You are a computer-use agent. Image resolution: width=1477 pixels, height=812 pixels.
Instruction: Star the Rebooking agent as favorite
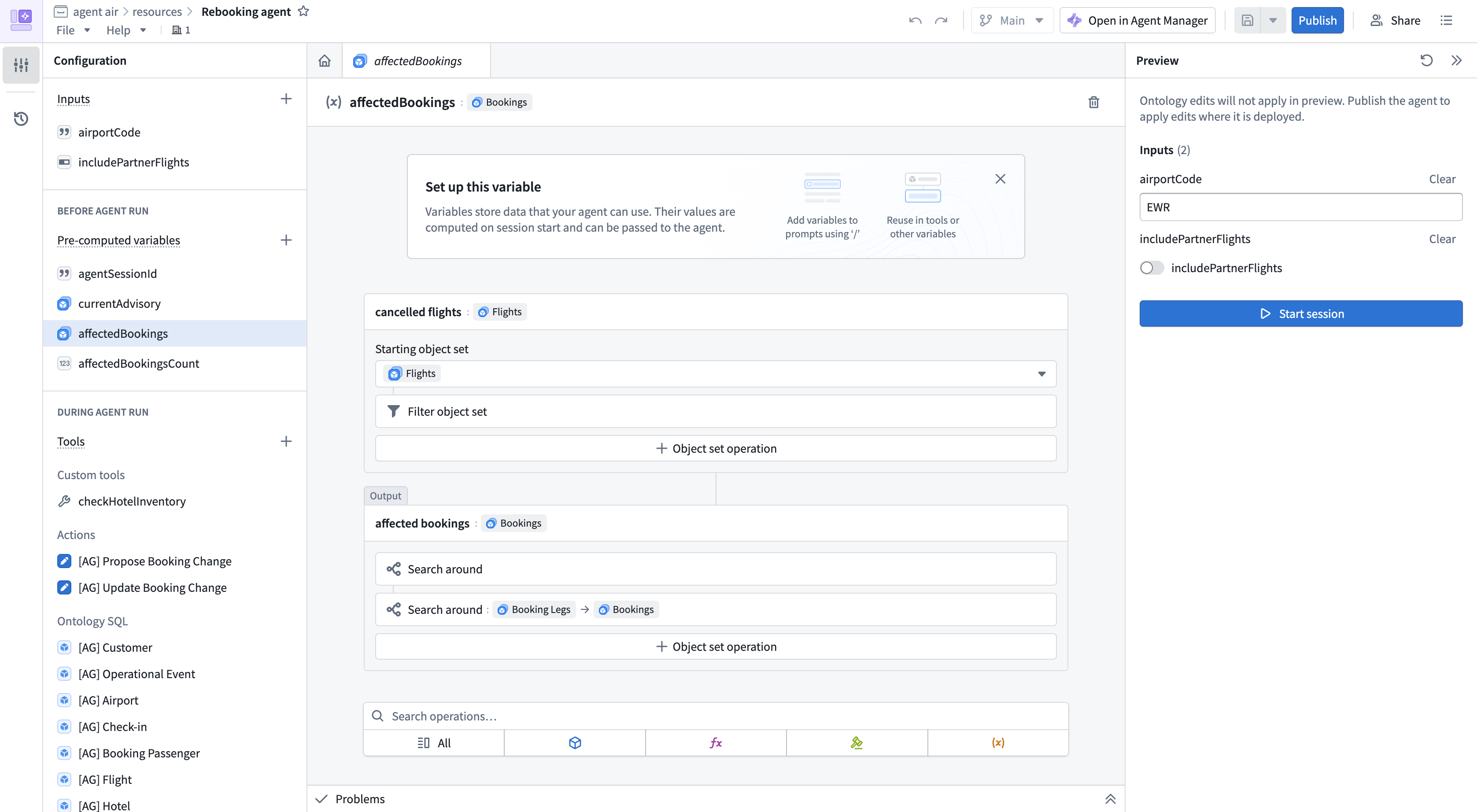pos(304,11)
